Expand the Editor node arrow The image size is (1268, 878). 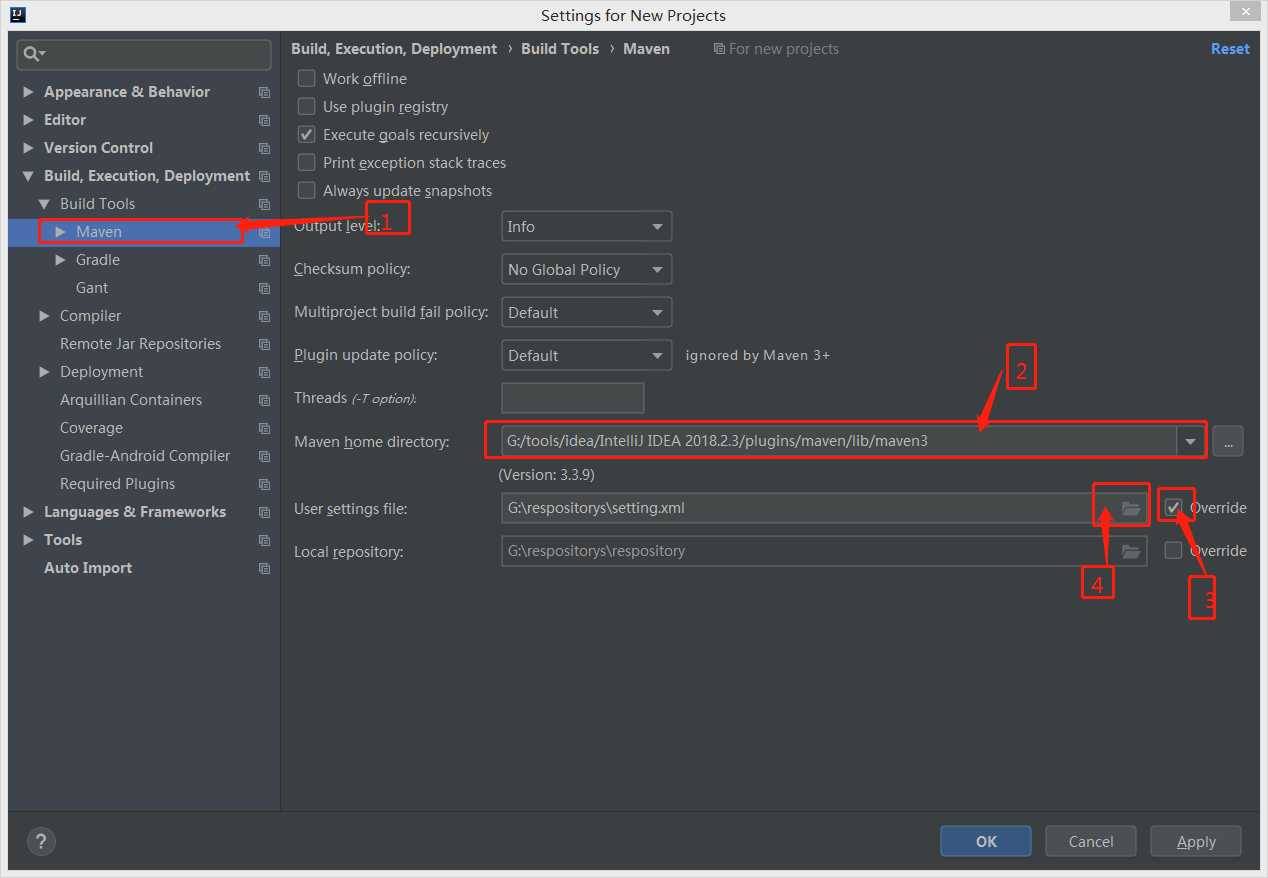pos(28,120)
